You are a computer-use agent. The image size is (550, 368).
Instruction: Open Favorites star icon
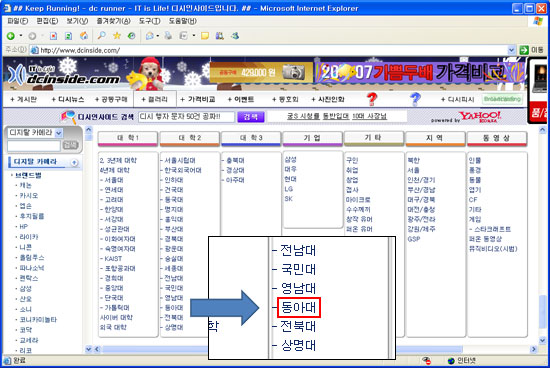117,35
